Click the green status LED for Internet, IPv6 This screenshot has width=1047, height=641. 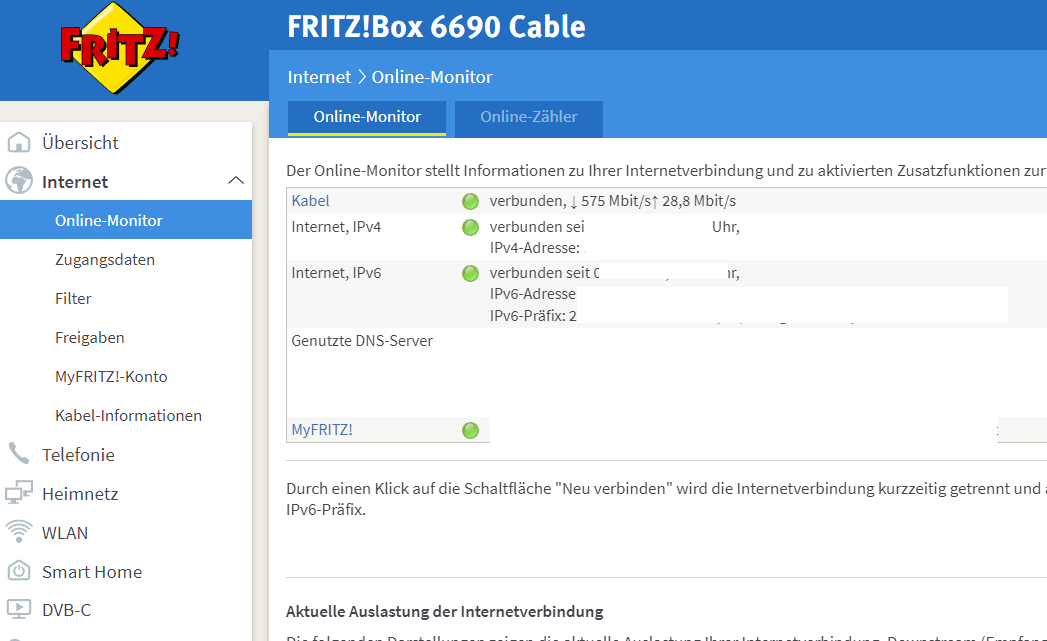pos(471,273)
